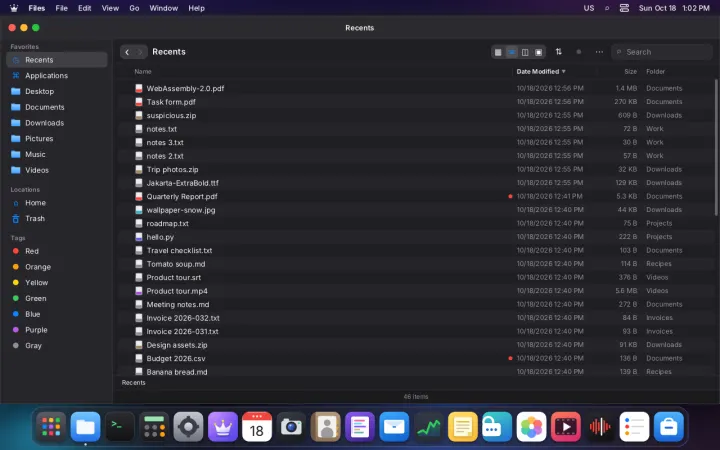
Task: Select suspicious.zip file row
Action: click(x=416, y=115)
